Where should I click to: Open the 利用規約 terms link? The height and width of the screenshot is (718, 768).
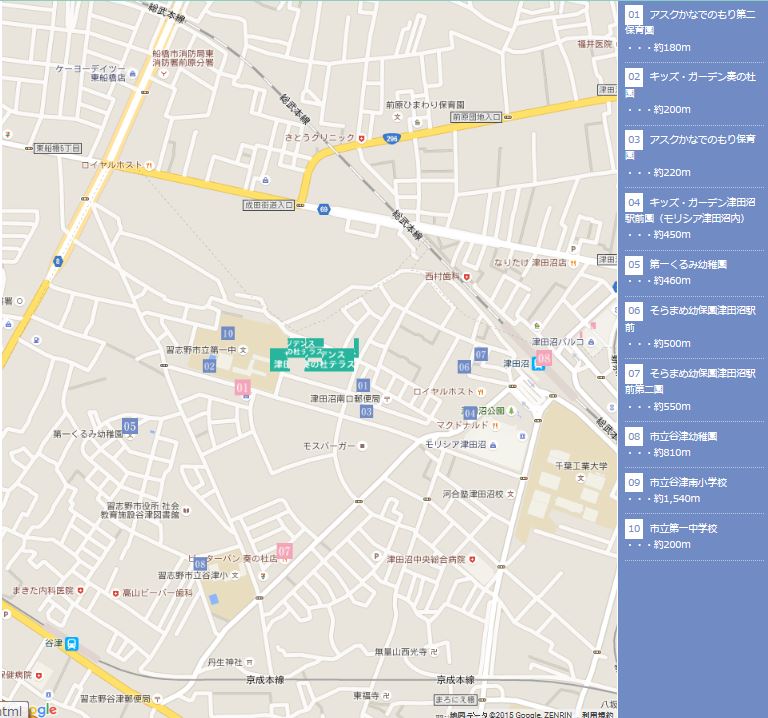(x=597, y=713)
